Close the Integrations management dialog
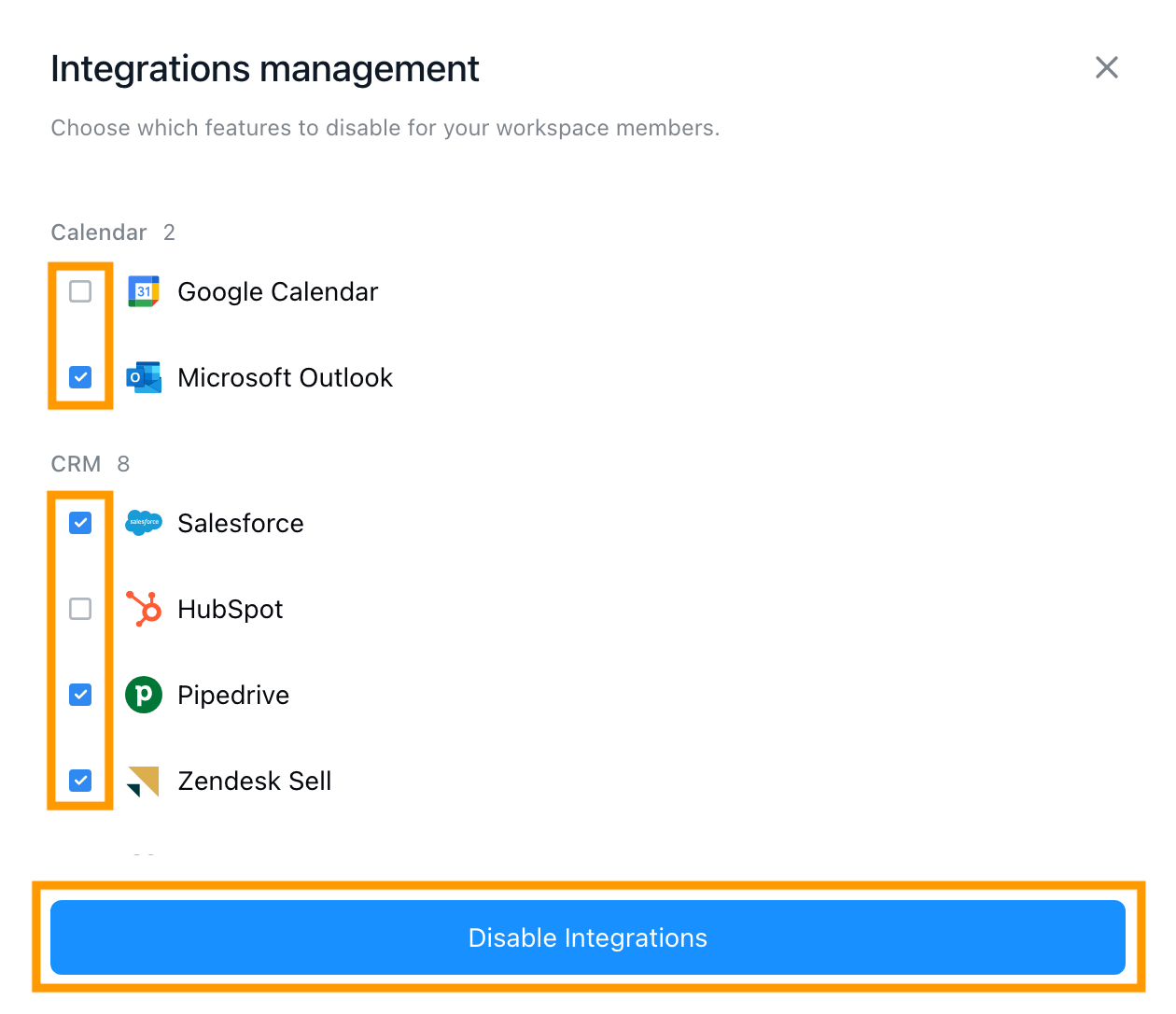The width and height of the screenshot is (1176, 1014). (x=1107, y=67)
